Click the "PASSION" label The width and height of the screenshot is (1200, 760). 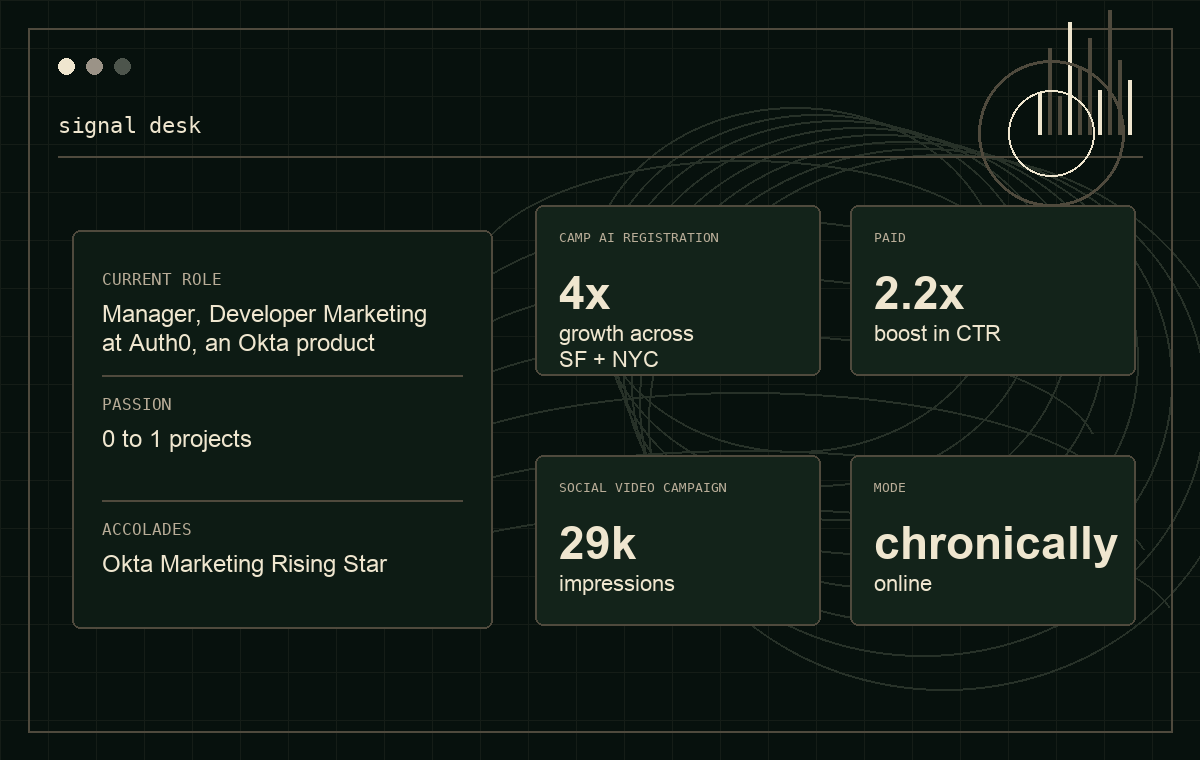[137, 405]
